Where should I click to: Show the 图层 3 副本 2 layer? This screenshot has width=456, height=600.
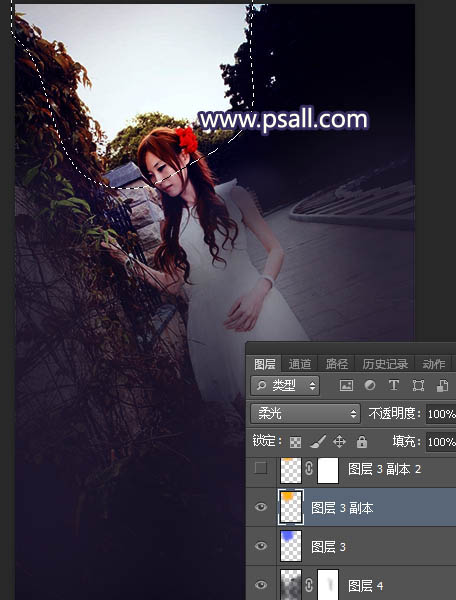click(261, 468)
